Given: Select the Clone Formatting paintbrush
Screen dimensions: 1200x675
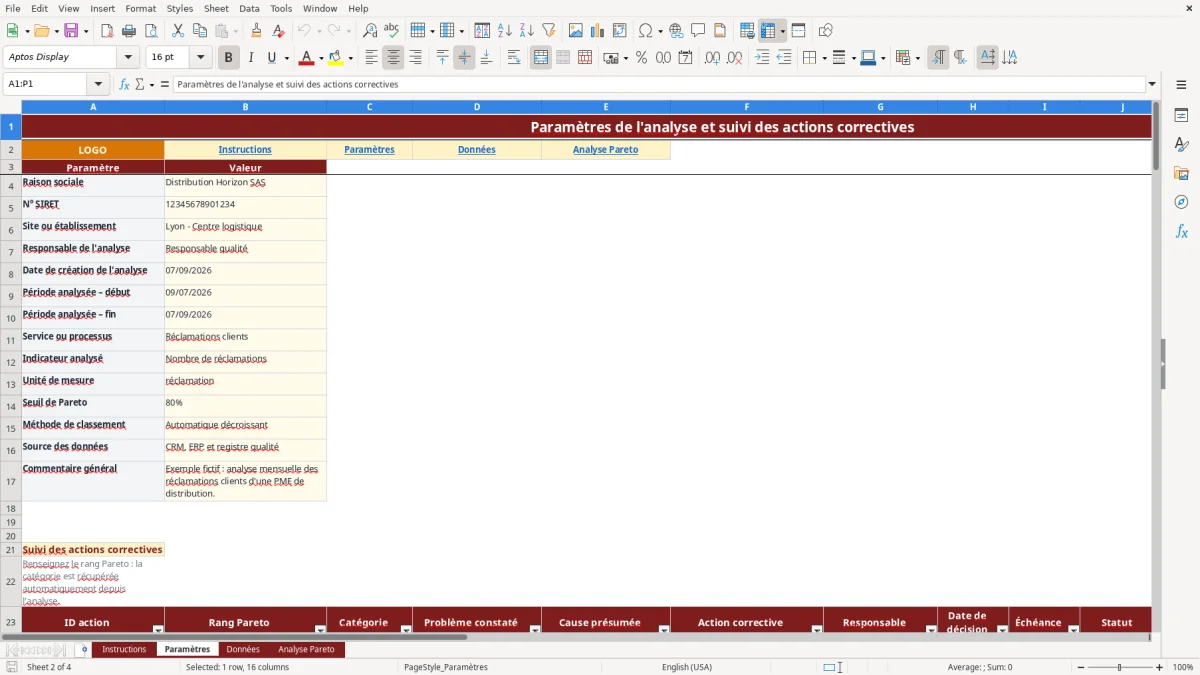Looking at the screenshot, I should coord(256,31).
